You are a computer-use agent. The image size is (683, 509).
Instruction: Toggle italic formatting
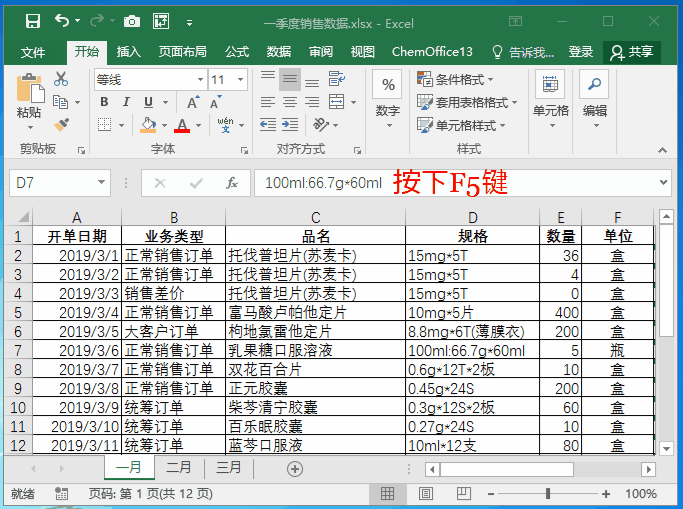(126, 102)
